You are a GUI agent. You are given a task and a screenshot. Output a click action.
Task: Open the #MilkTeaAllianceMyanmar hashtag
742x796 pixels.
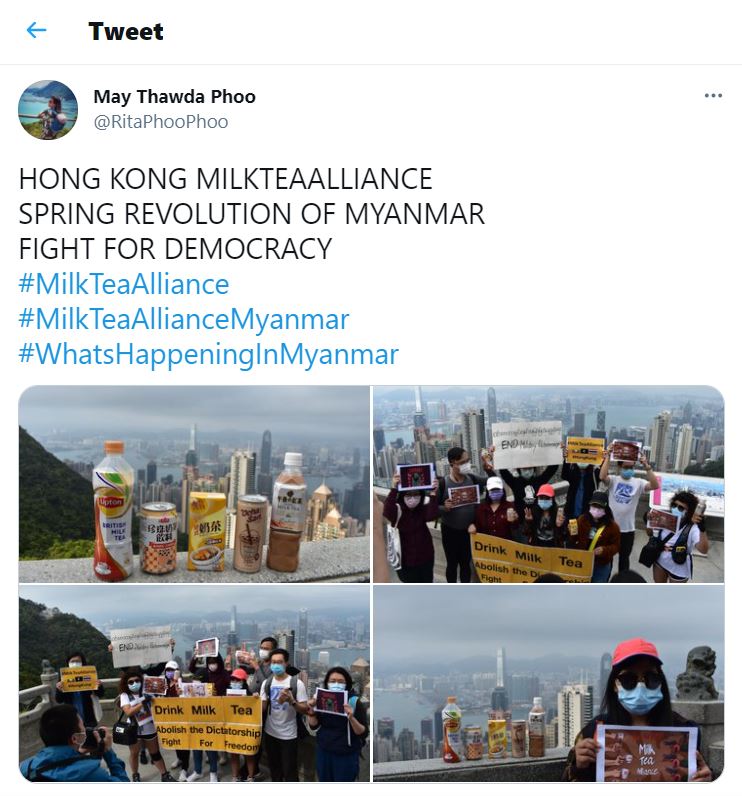(x=184, y=319)
